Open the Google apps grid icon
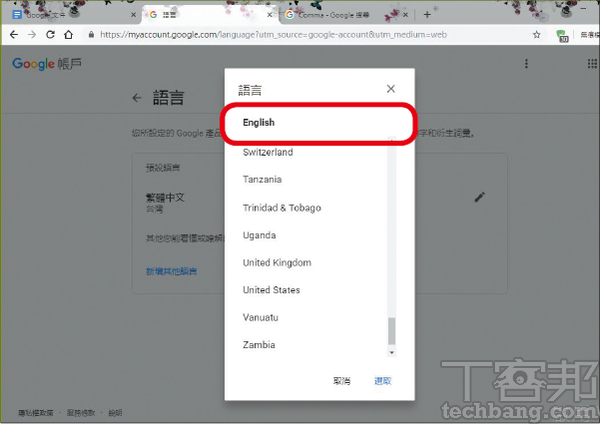 pyautogui.click(x=592, y=64)
